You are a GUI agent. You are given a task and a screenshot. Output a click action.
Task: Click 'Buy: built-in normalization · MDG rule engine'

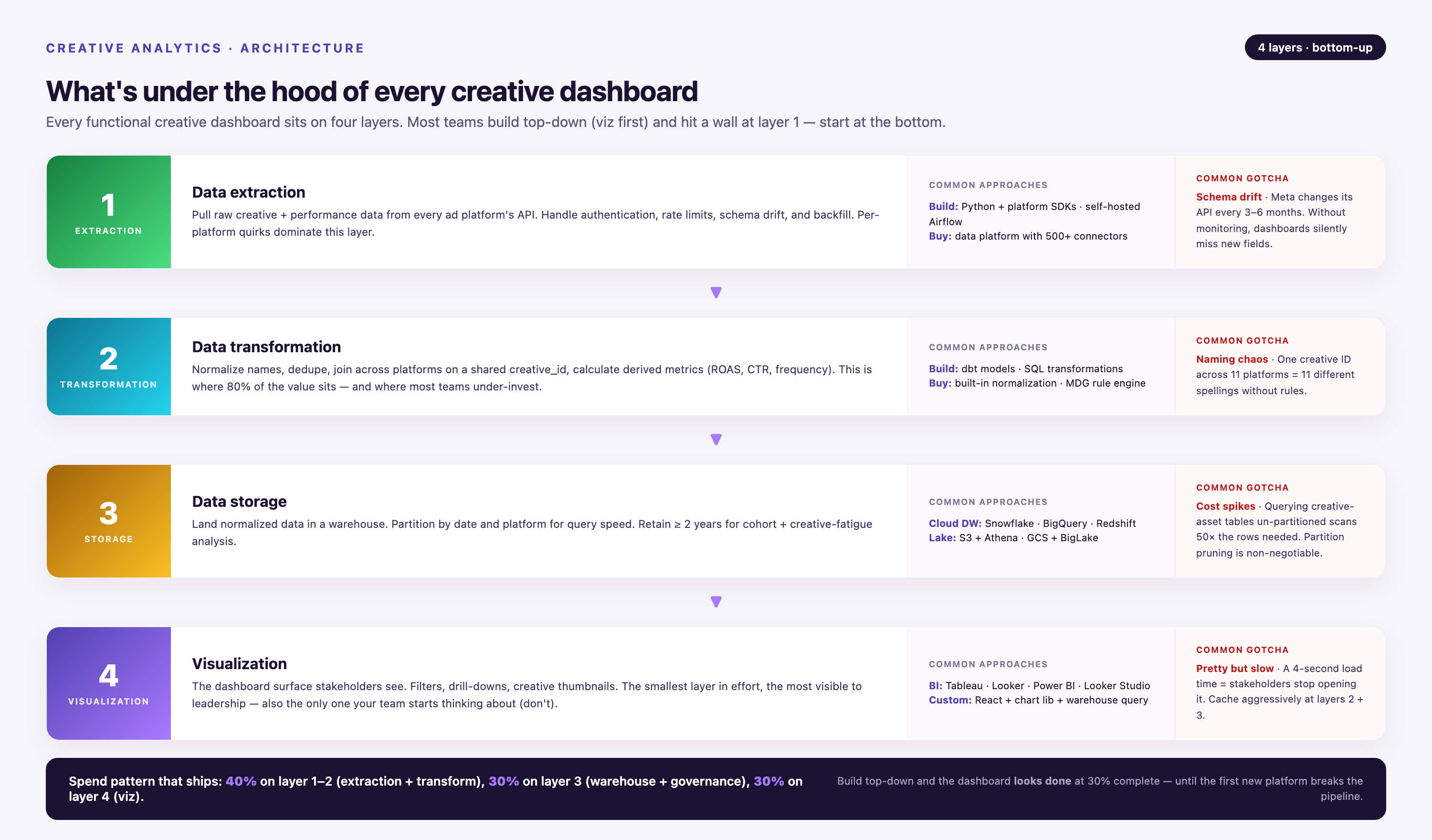coord(1037,383)
